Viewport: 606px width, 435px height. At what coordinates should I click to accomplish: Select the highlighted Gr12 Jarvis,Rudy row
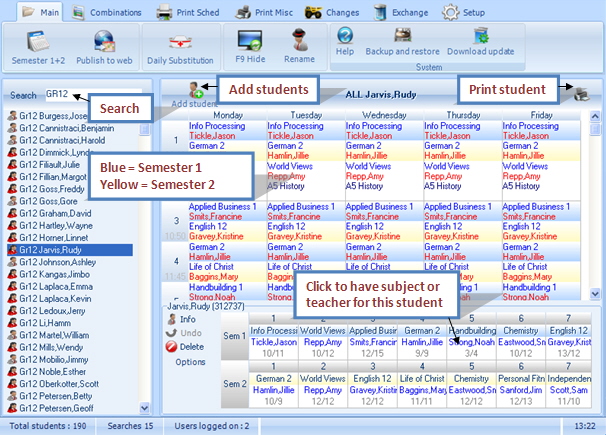(x=70, y=250)
